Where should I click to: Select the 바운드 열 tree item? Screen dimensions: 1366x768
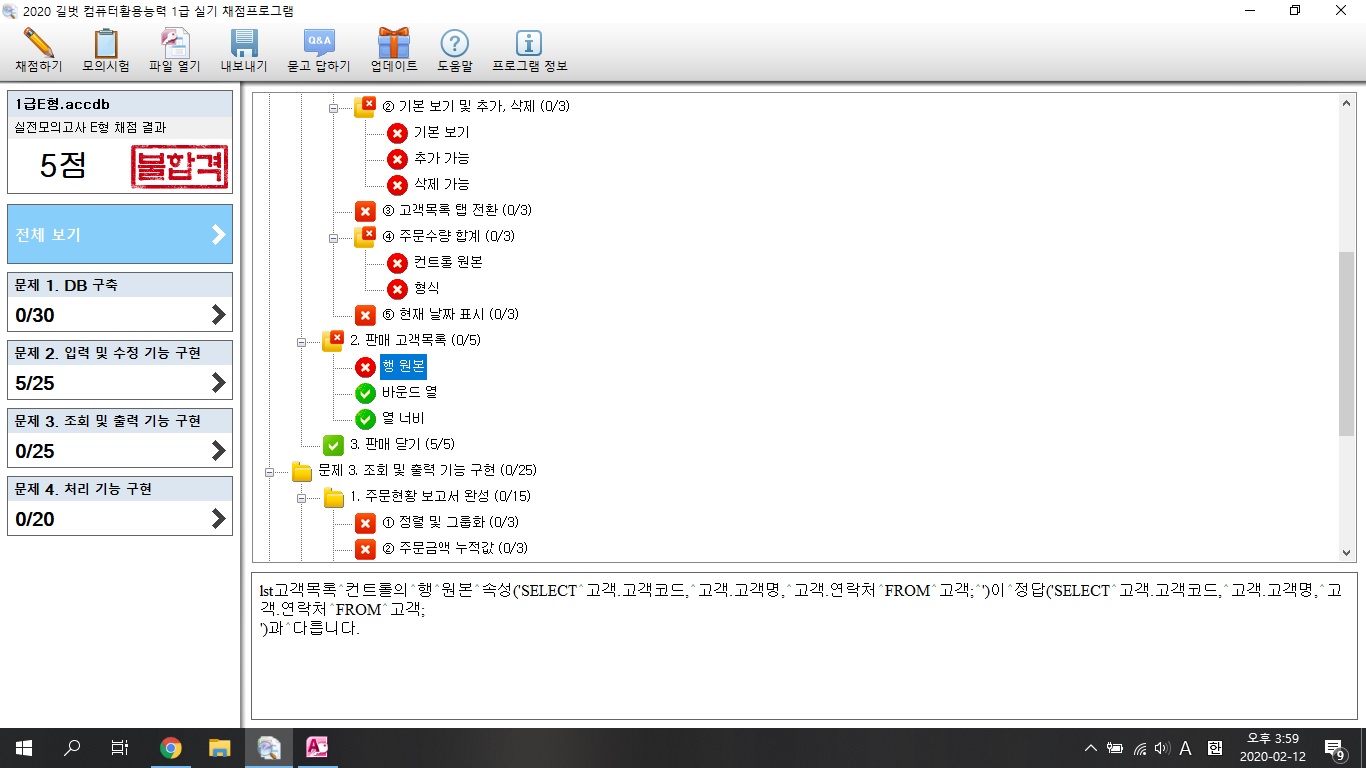point(409,393)
